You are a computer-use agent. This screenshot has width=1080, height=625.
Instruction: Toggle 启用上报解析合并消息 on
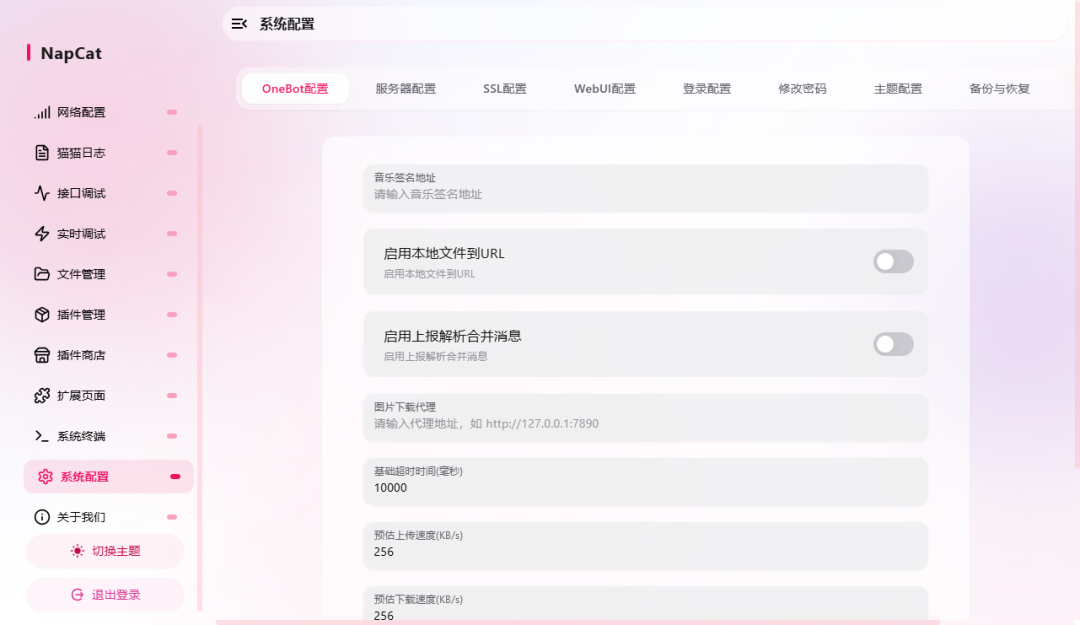click(x=893, y=344)
